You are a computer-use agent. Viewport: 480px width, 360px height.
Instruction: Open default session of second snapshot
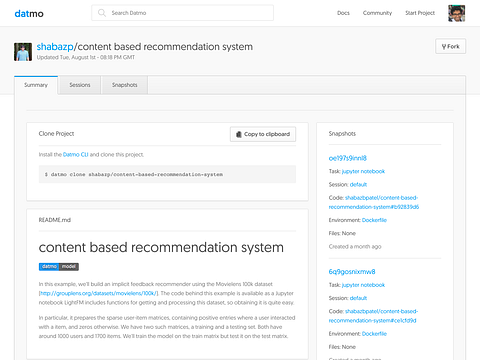[358, 298]
